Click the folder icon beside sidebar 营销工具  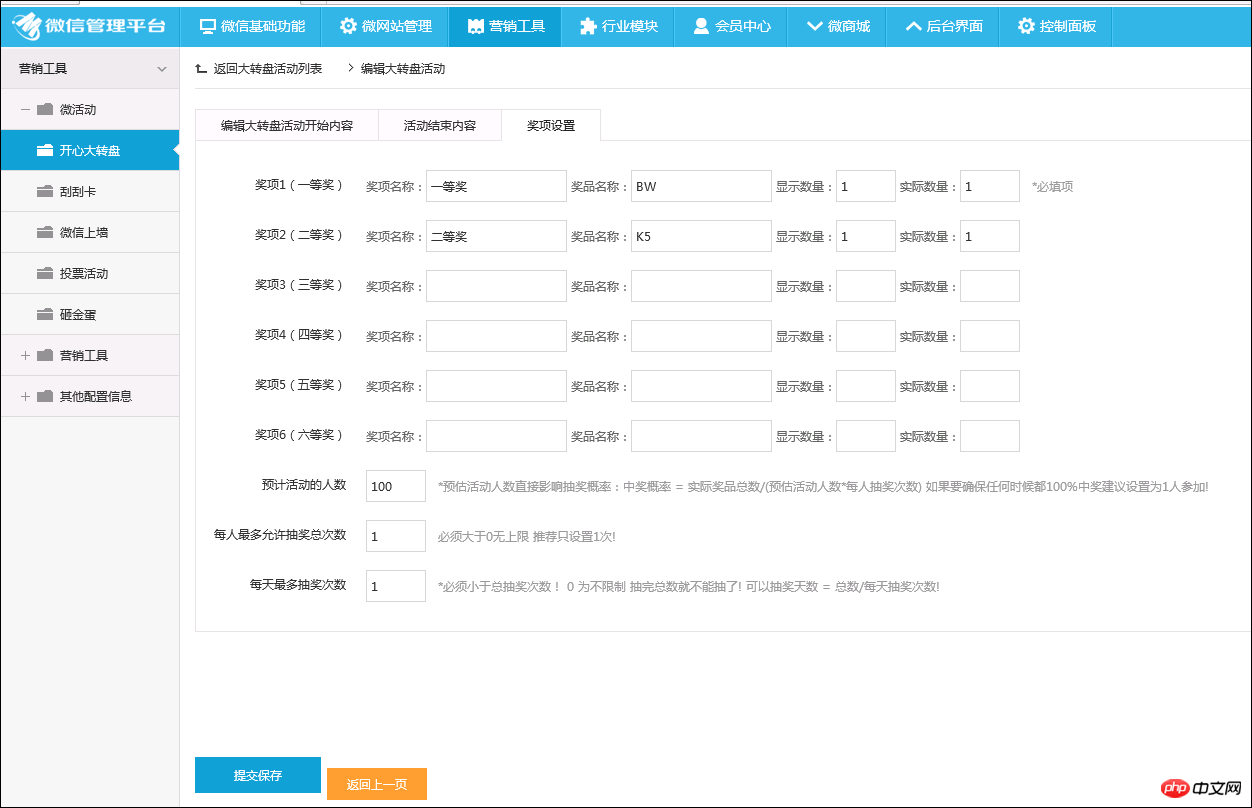coord(45,355)
